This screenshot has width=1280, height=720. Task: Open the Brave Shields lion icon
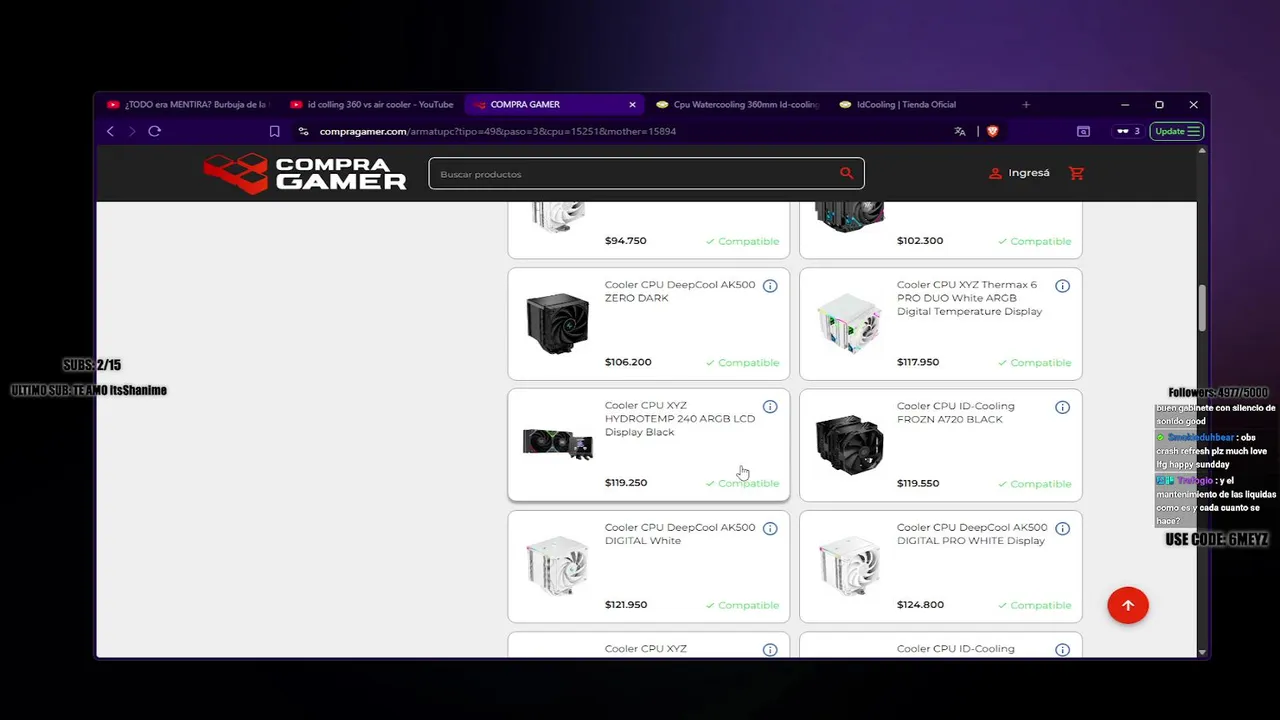click(x=992, y=131)
